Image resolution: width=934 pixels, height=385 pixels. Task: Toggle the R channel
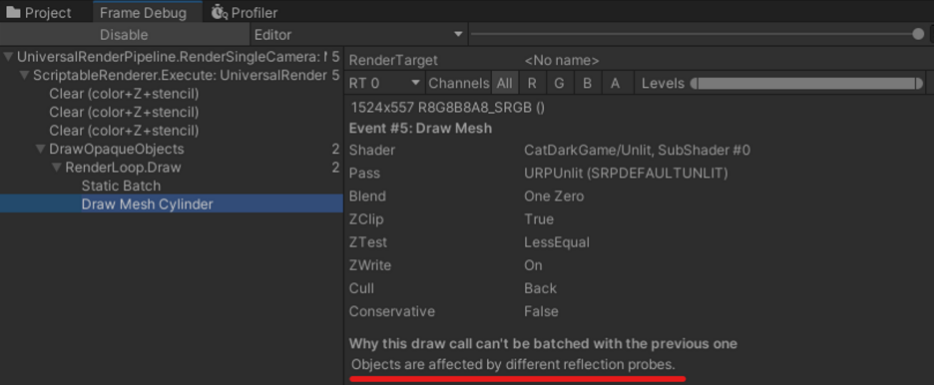pos(532,83)
